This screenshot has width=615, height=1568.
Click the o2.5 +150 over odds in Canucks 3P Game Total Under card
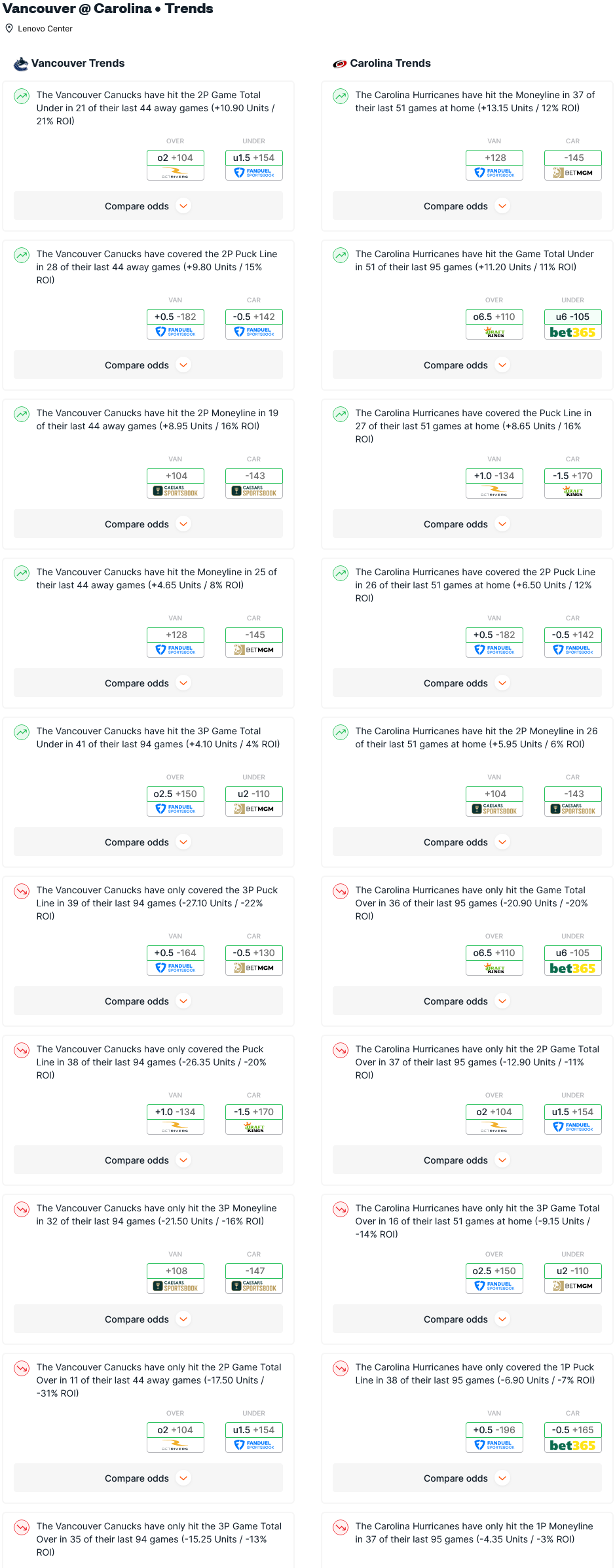click(x=176, y=794)
